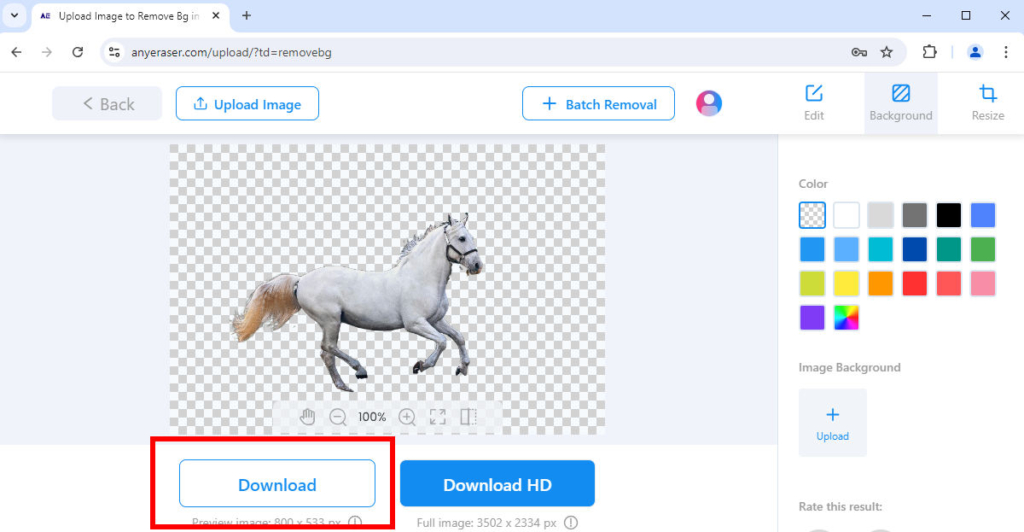Select the purple color swatch

[x=812, y=318]
